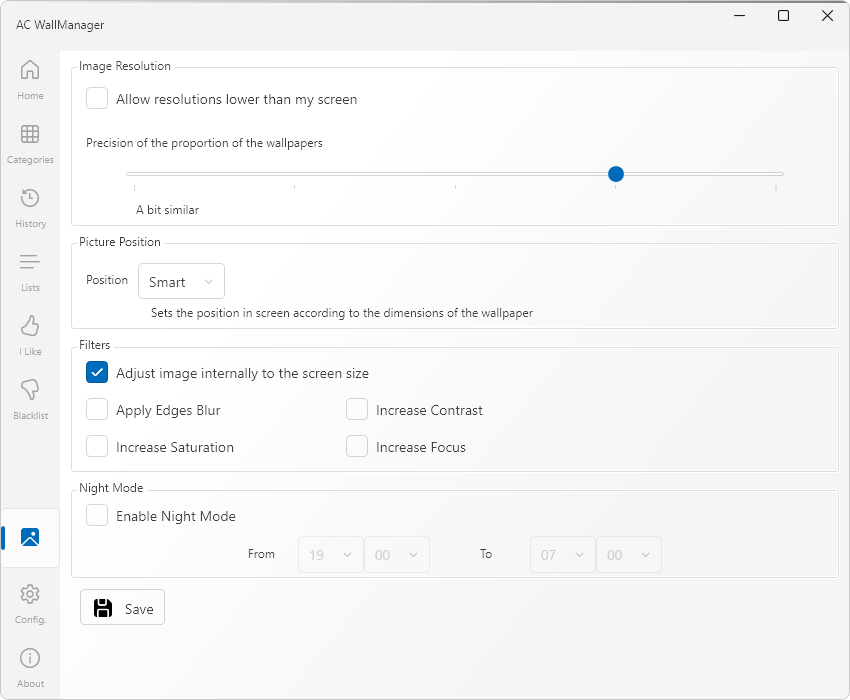Select the wallpaper image settings icon
Image resolution: width=850 pixels, height=700 pixels.
(x=30, y=537)
